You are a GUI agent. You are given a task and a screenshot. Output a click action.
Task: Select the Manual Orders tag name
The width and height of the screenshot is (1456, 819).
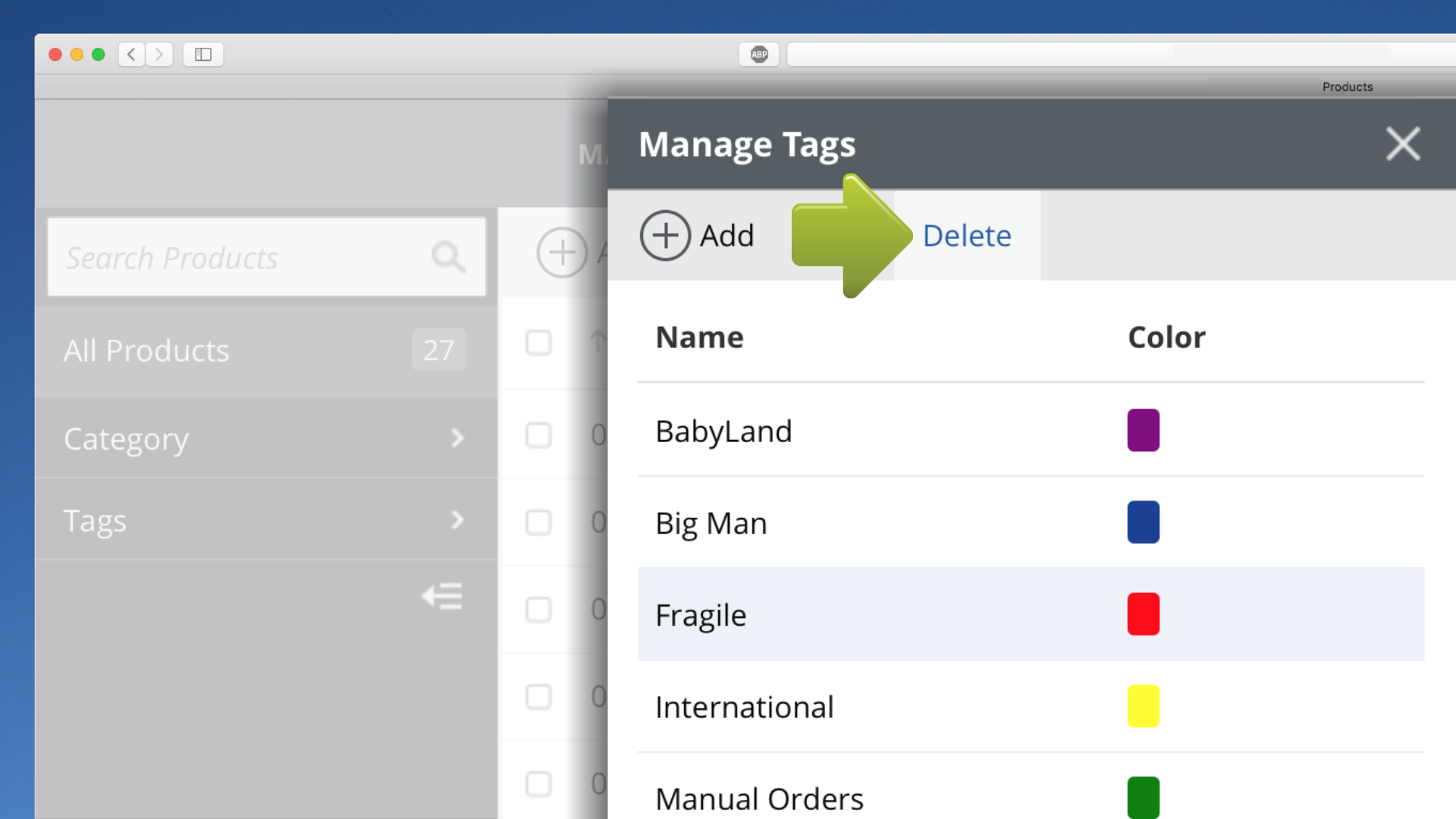coord(759,799)
